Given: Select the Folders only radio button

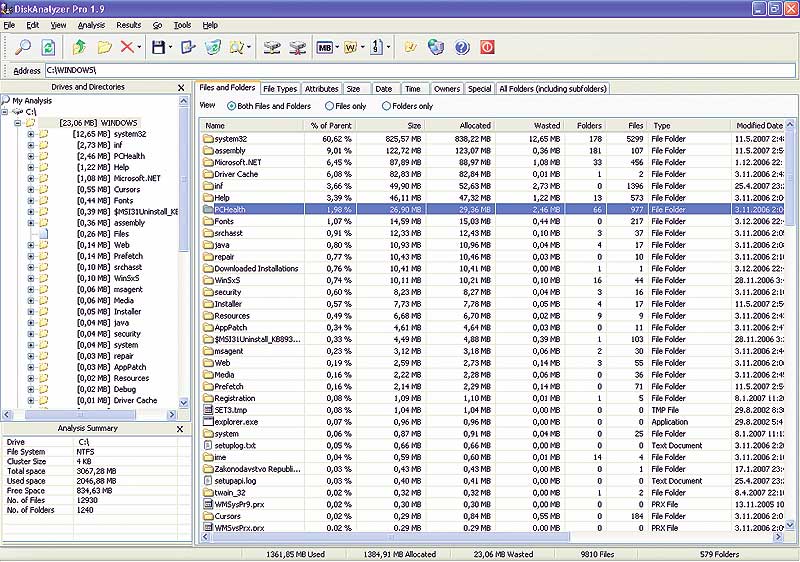Looking at the screenshot, I should (386, 106).
